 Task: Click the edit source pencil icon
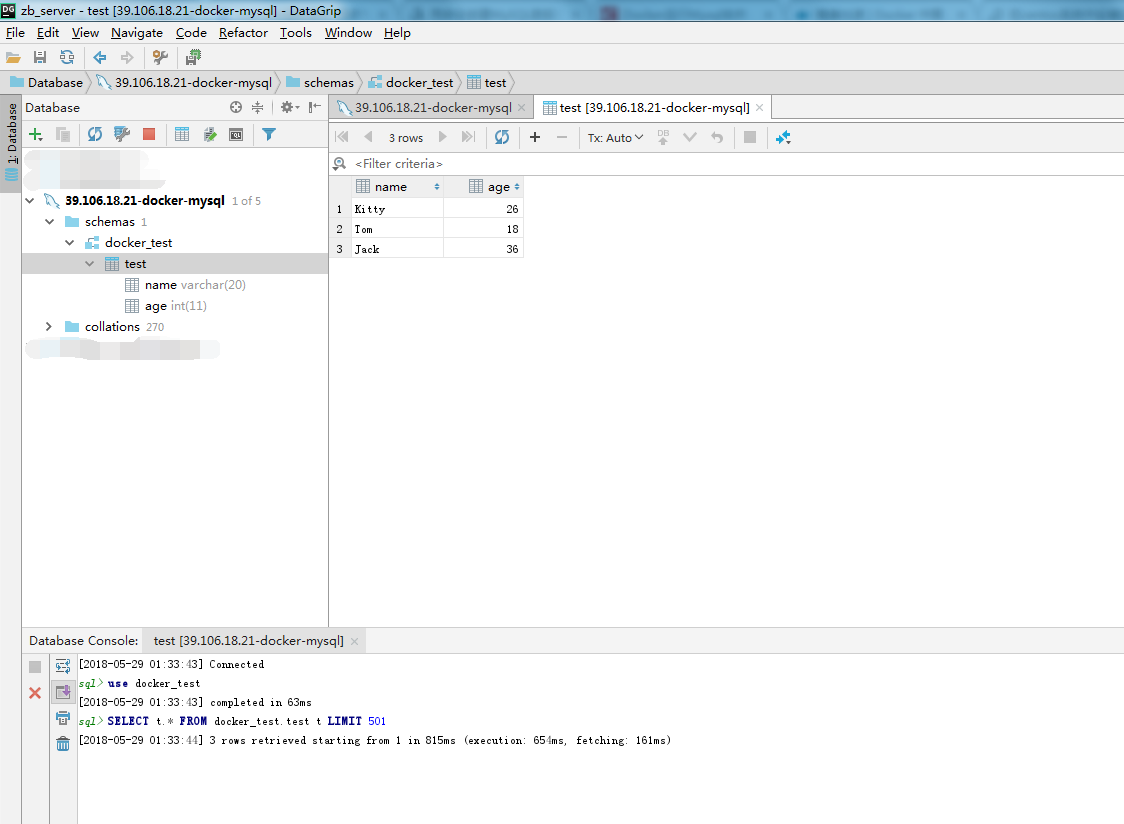209,134
